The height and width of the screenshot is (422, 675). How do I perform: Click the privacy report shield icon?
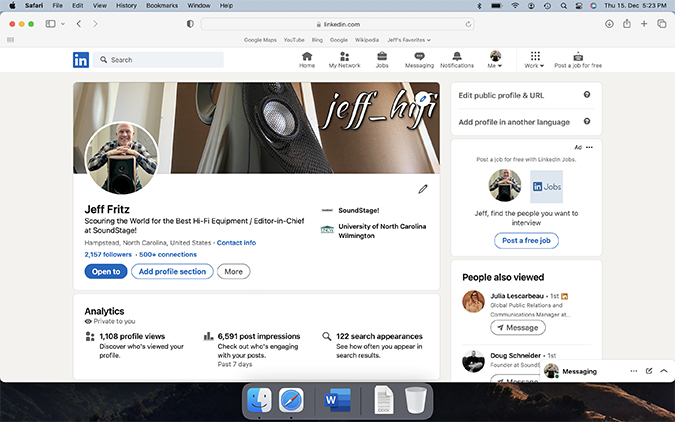click(190, 24)
